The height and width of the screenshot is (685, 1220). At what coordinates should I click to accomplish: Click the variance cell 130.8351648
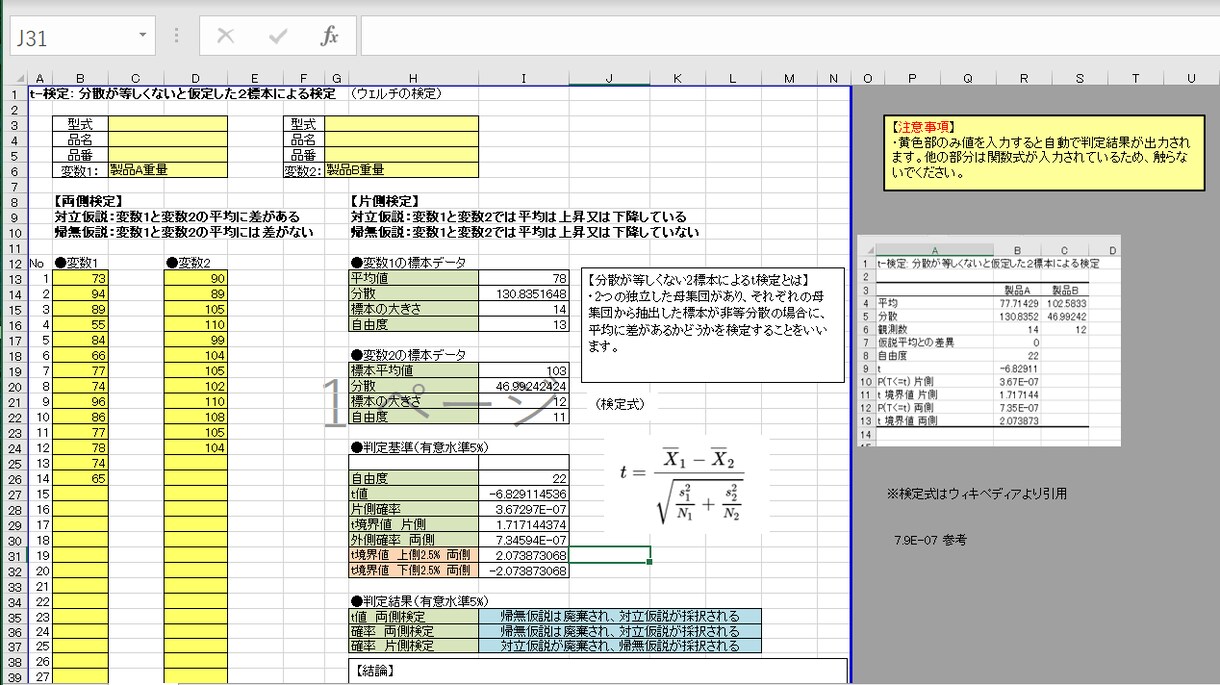tap(524, 294)
